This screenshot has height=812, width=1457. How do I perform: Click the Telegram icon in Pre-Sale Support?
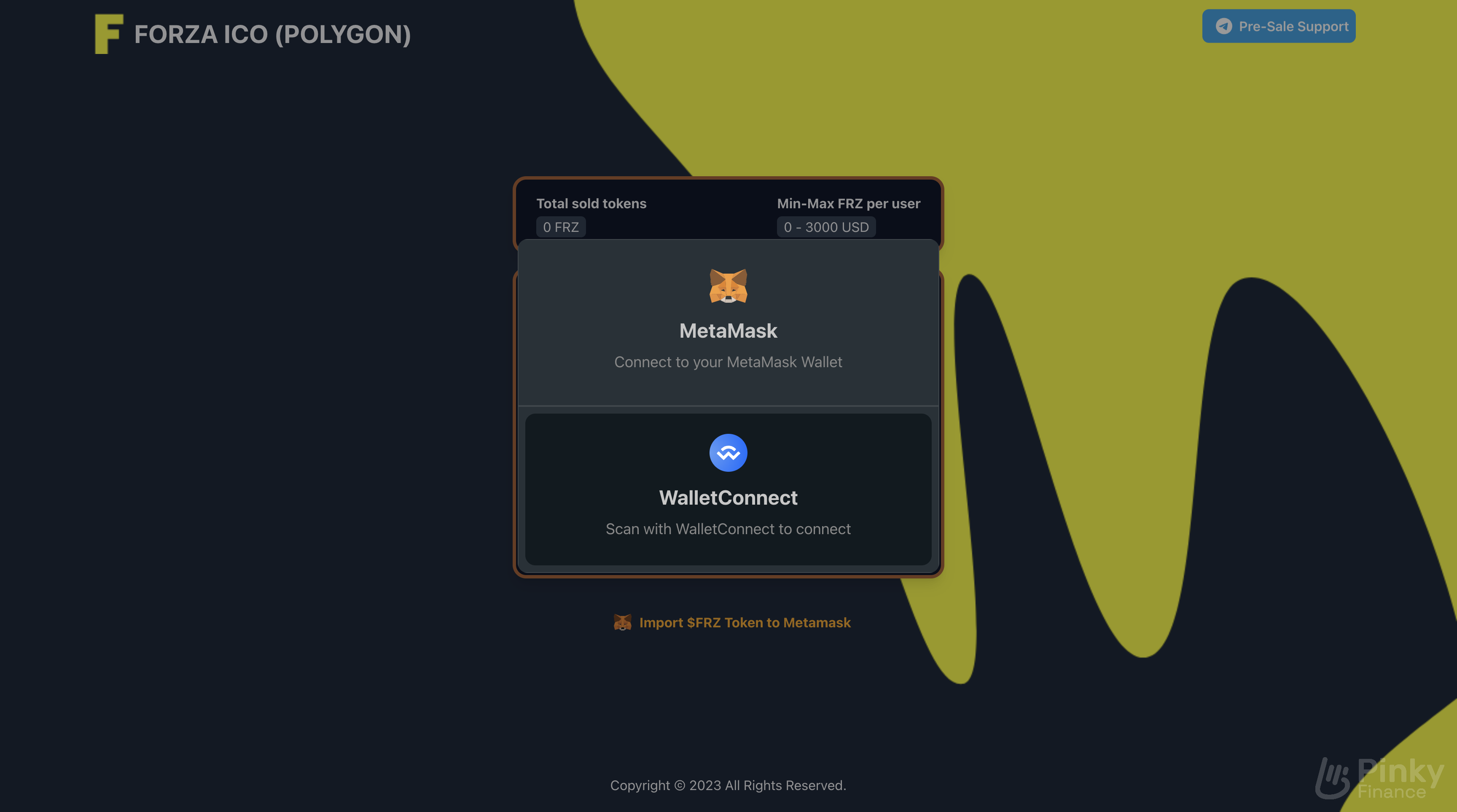click(1223, 26)
